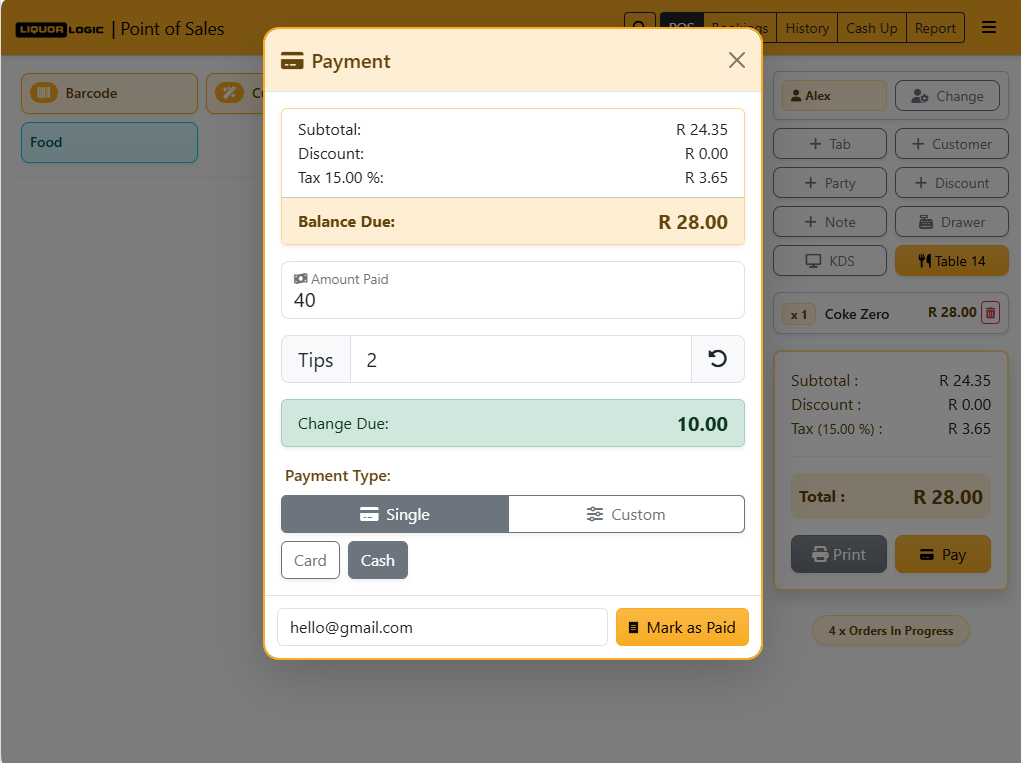
Task: Select Single payment type
Action: (395, 514)
